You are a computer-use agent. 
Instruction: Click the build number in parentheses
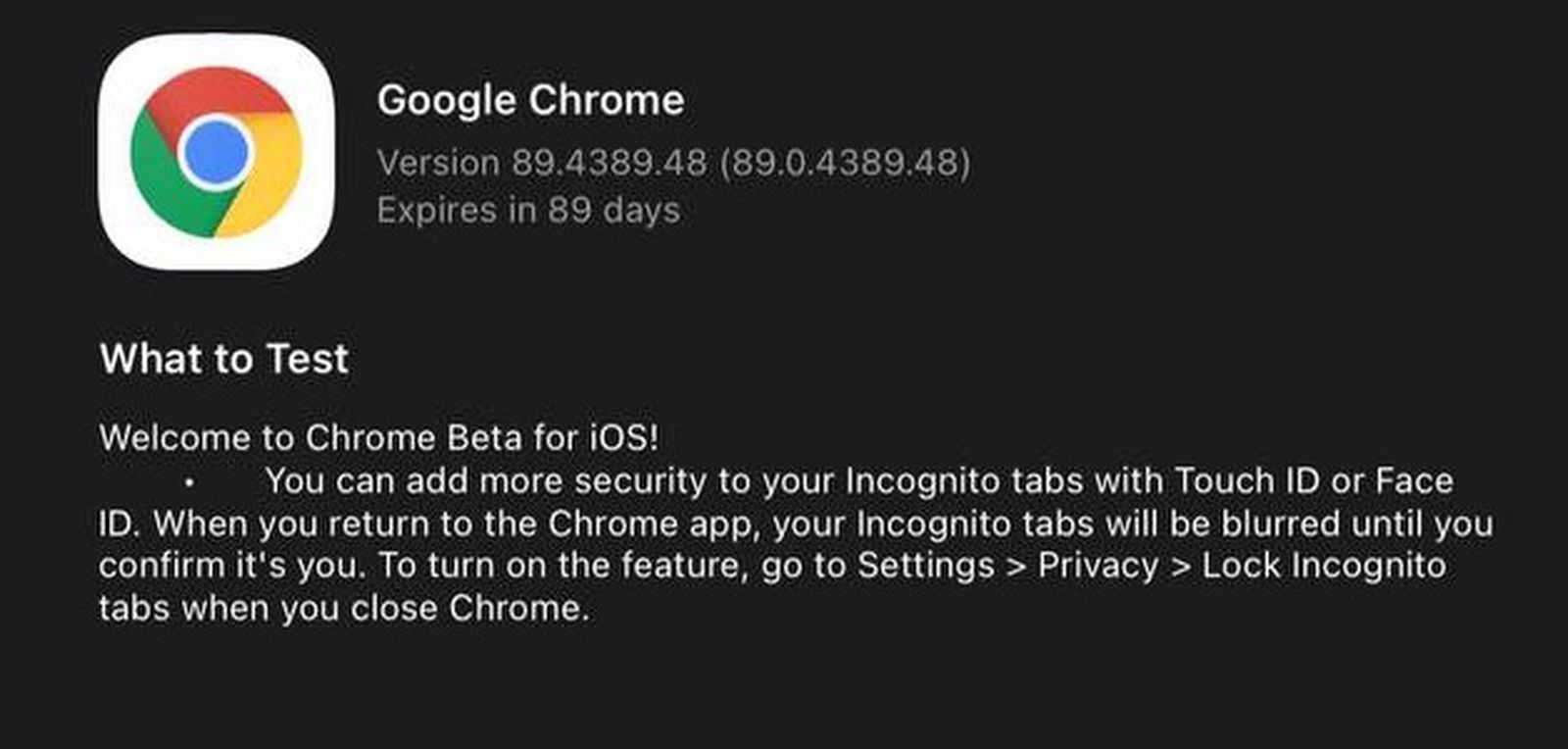coord(845,163)
